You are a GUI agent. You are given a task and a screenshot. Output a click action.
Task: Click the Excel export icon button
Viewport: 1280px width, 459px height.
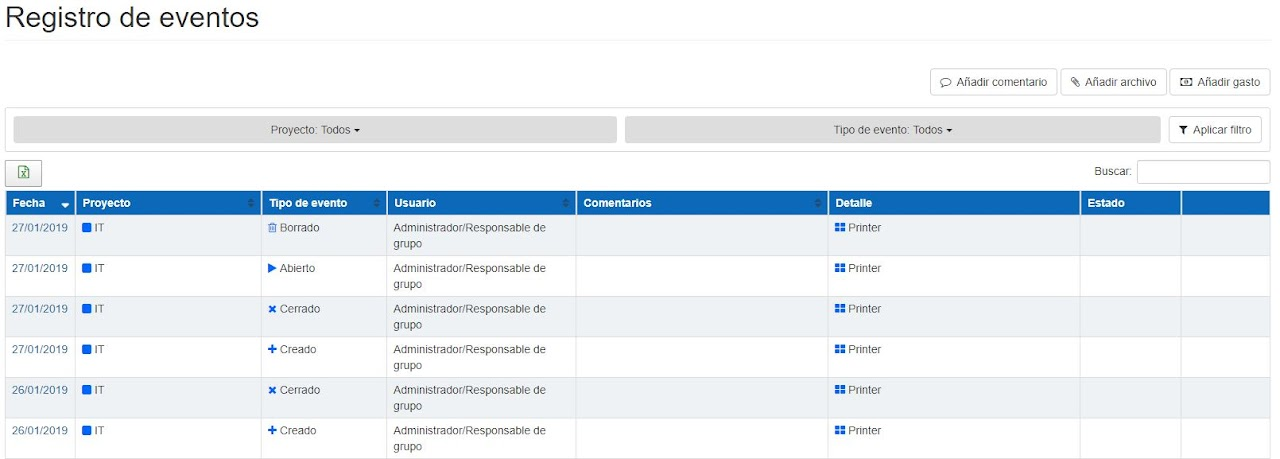pyautogui.click(x=24, y=173)
